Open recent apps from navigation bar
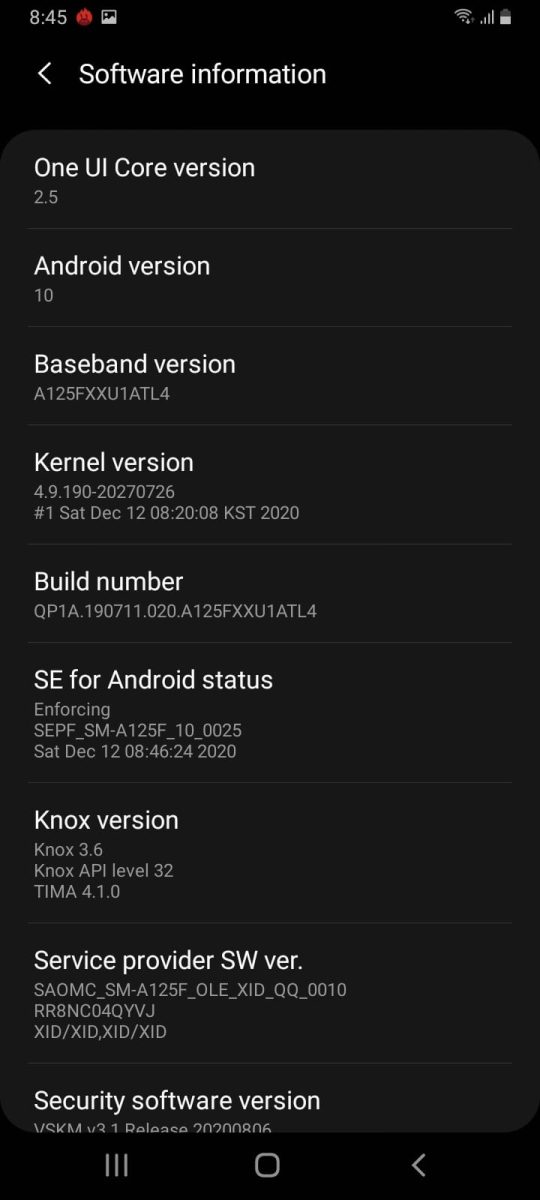Screen dimensions: 540x1200 coord(116,1164)
